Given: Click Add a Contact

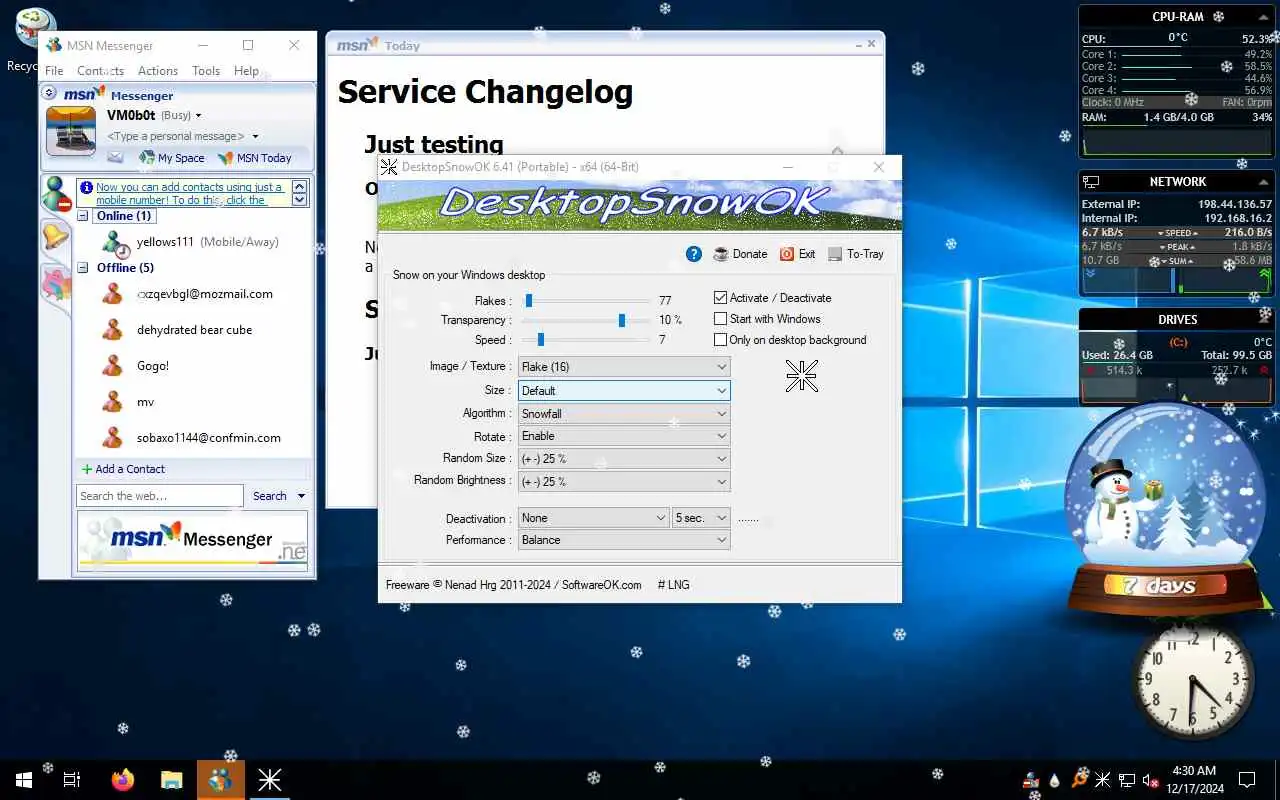Looking at the screenshot, I should (123, 469).
